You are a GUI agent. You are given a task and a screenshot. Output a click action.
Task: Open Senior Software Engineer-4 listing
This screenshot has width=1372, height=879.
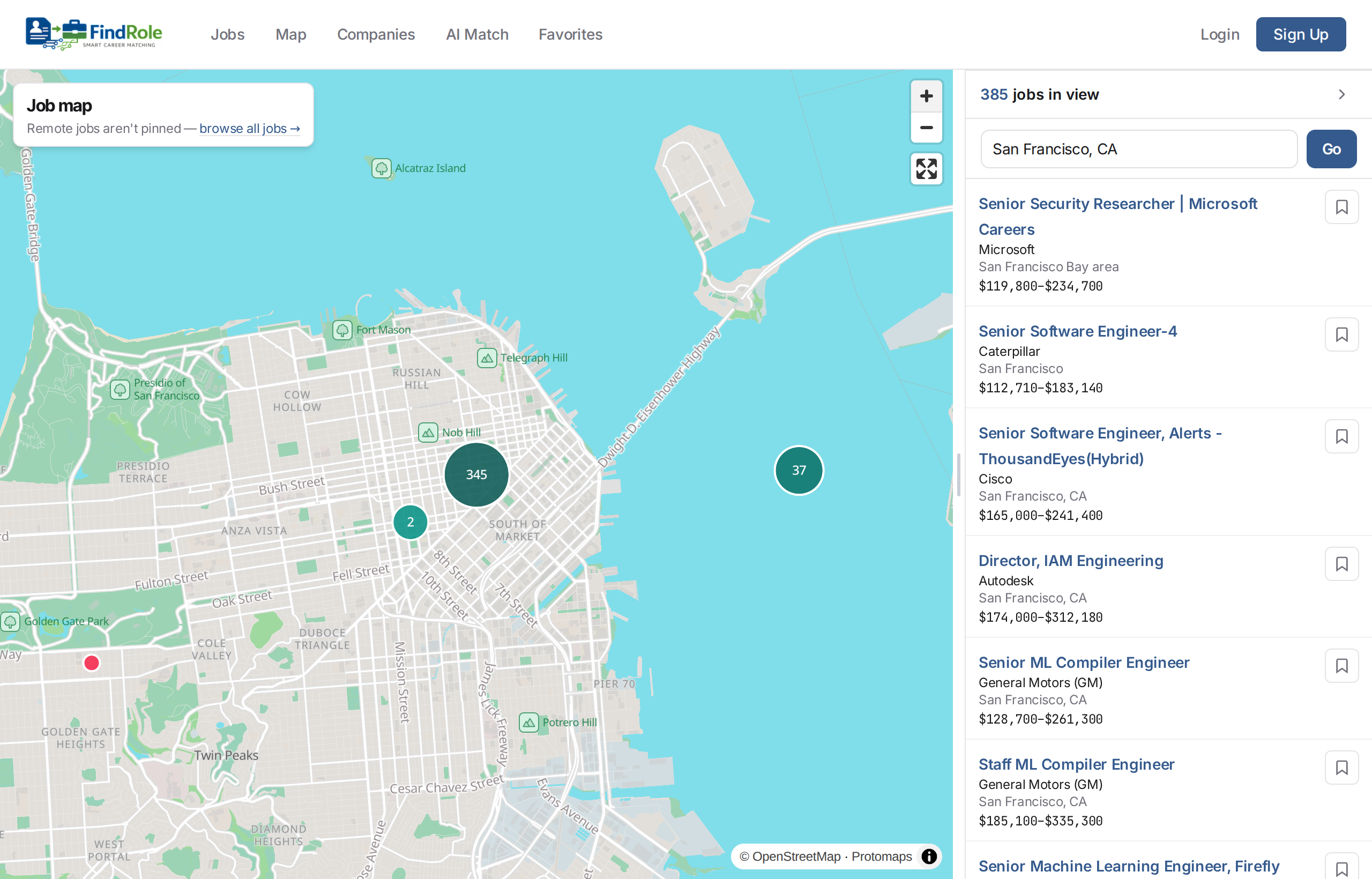click(x=1078, y=331)
